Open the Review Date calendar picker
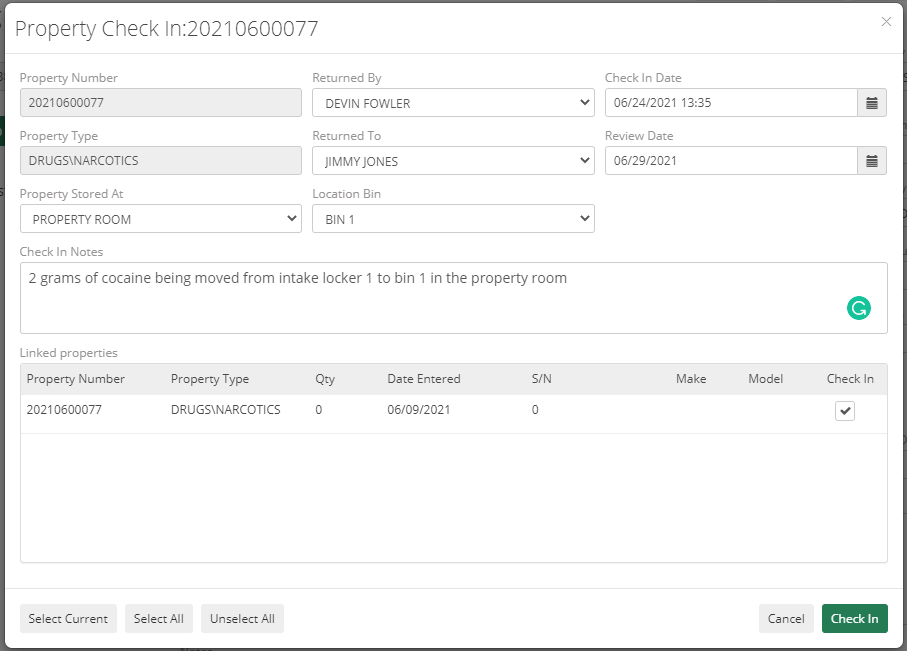This screenshot has height=651, width=907. tap(869, 160)
